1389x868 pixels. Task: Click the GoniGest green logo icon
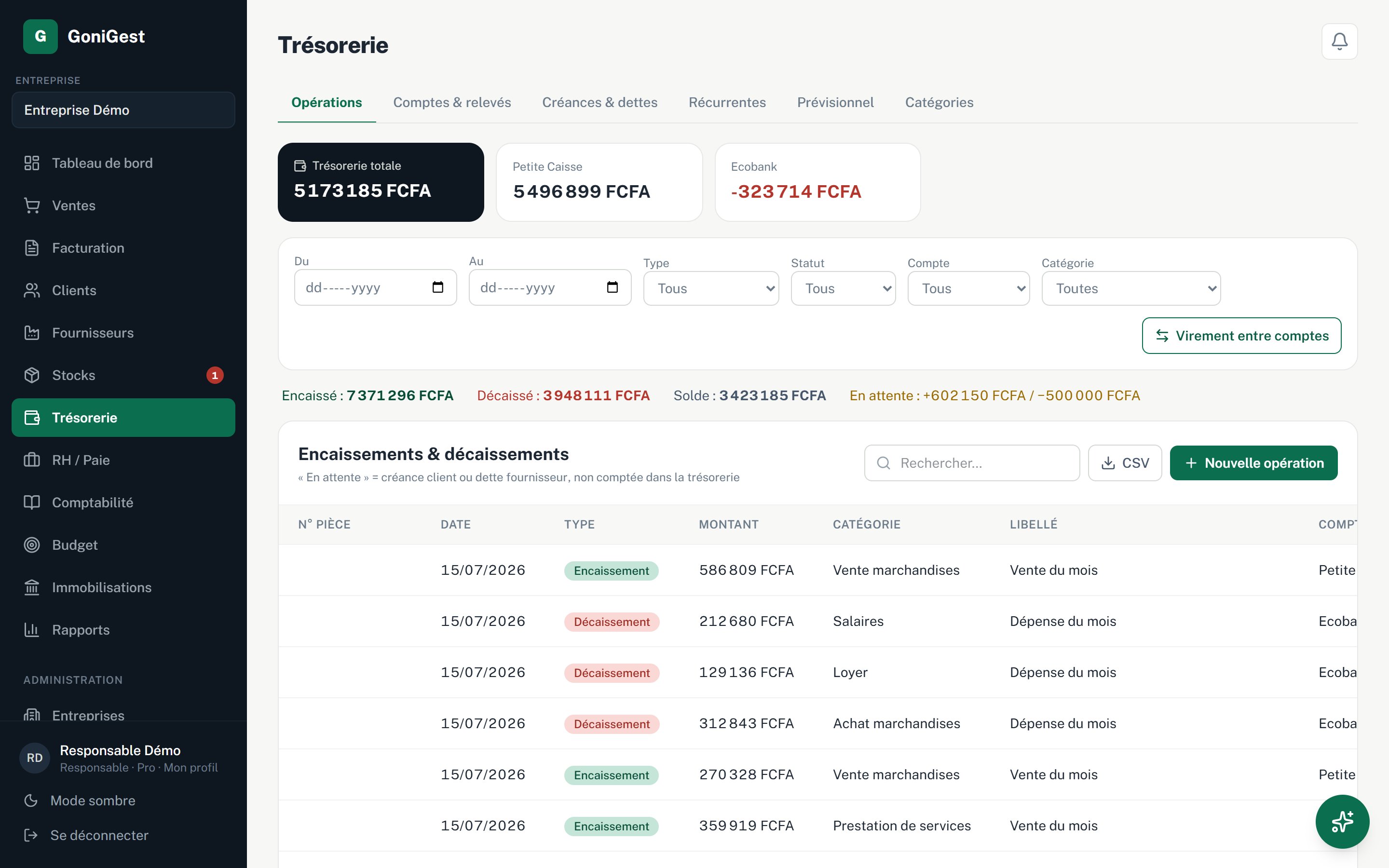[40, 36]
